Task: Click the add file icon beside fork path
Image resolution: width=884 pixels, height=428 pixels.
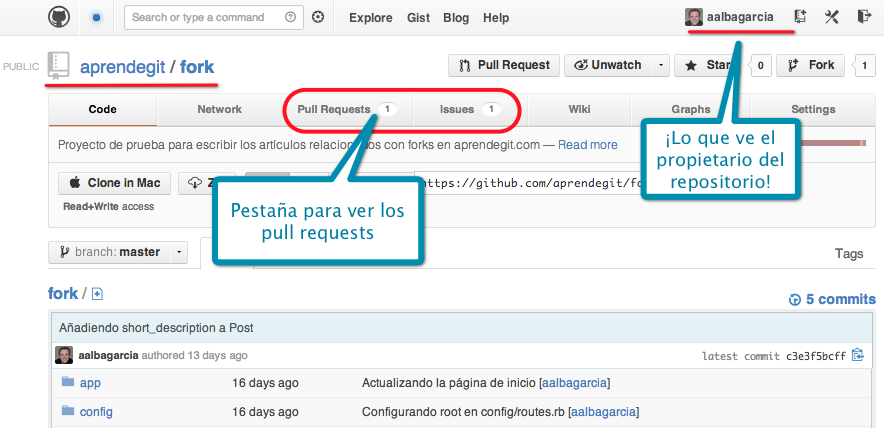Action: pyautogui.click(x=98, y=294)
